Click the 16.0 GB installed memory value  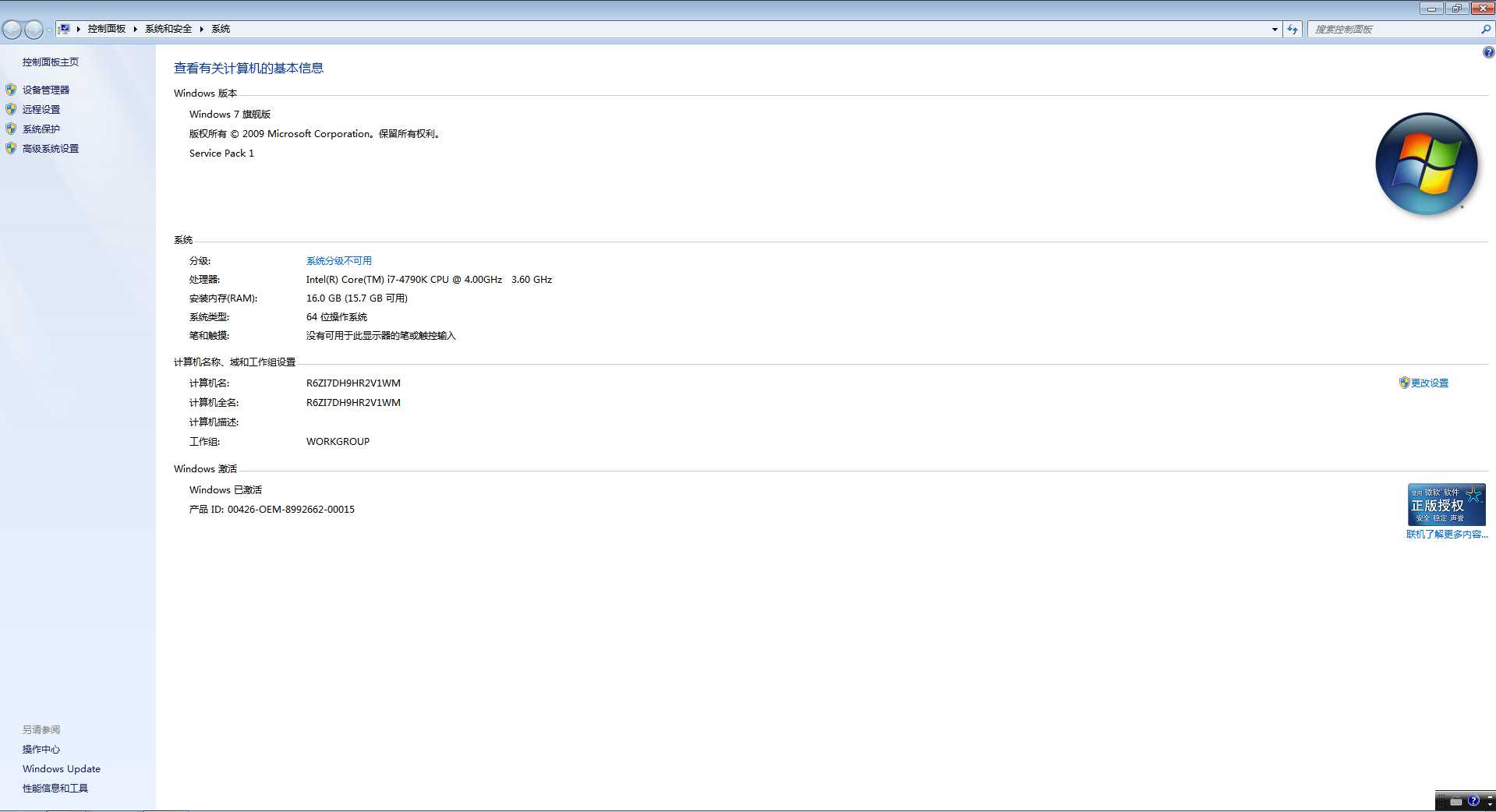coord(357,298)
